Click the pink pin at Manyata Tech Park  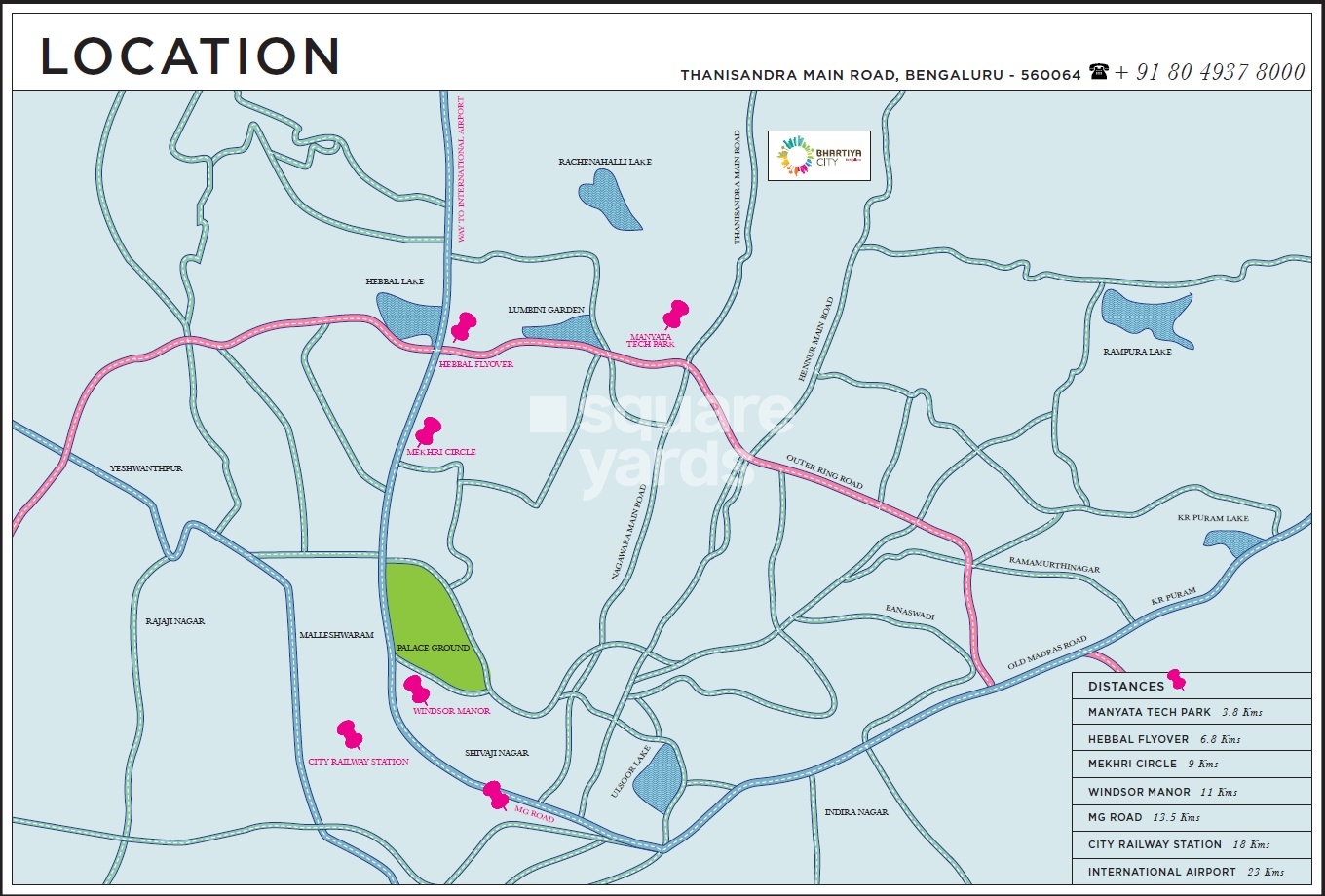675,315
